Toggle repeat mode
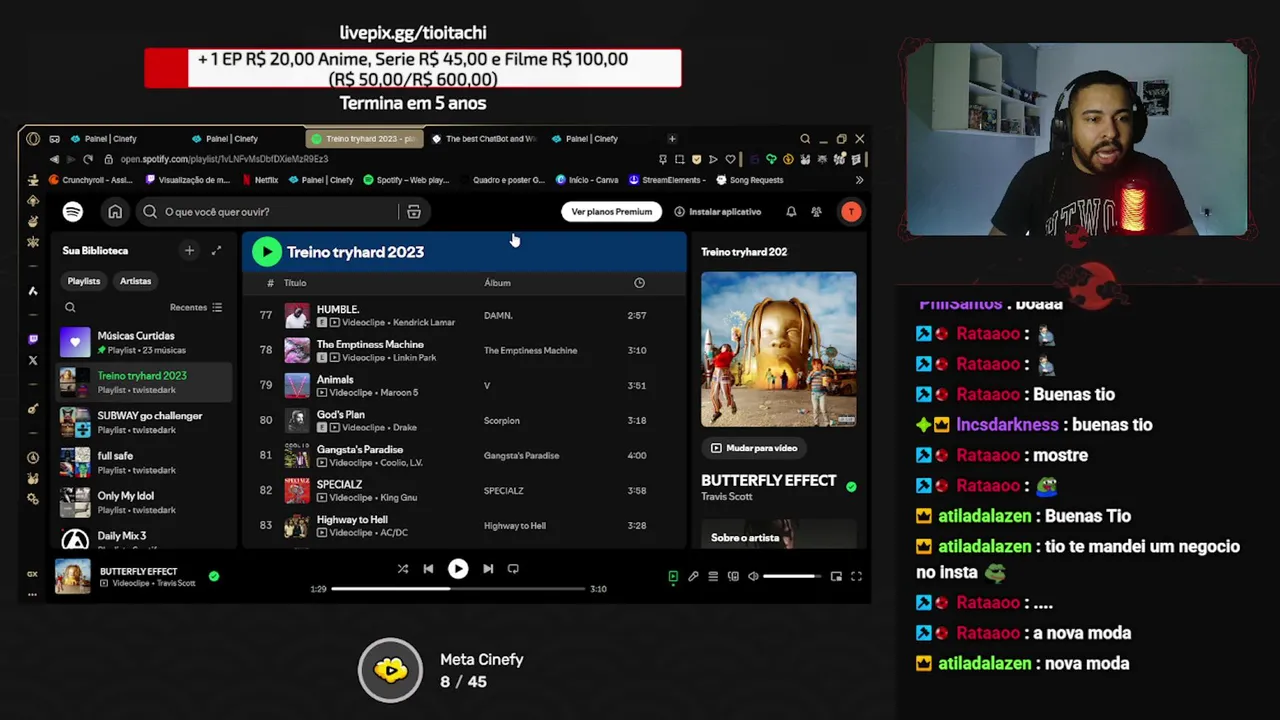 (513, 569)
